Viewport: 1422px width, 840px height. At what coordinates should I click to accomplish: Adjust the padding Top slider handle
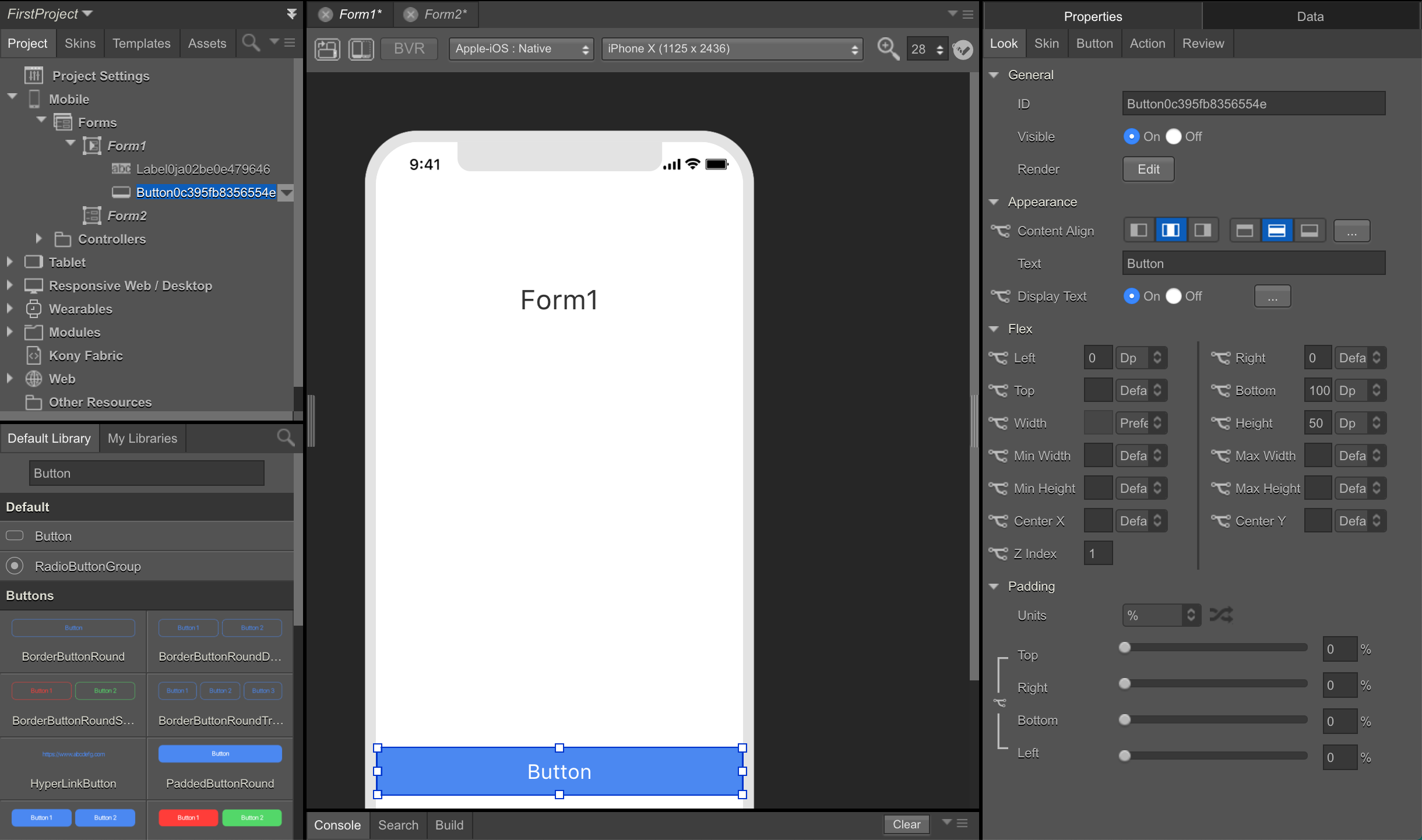pos(1125,648)
